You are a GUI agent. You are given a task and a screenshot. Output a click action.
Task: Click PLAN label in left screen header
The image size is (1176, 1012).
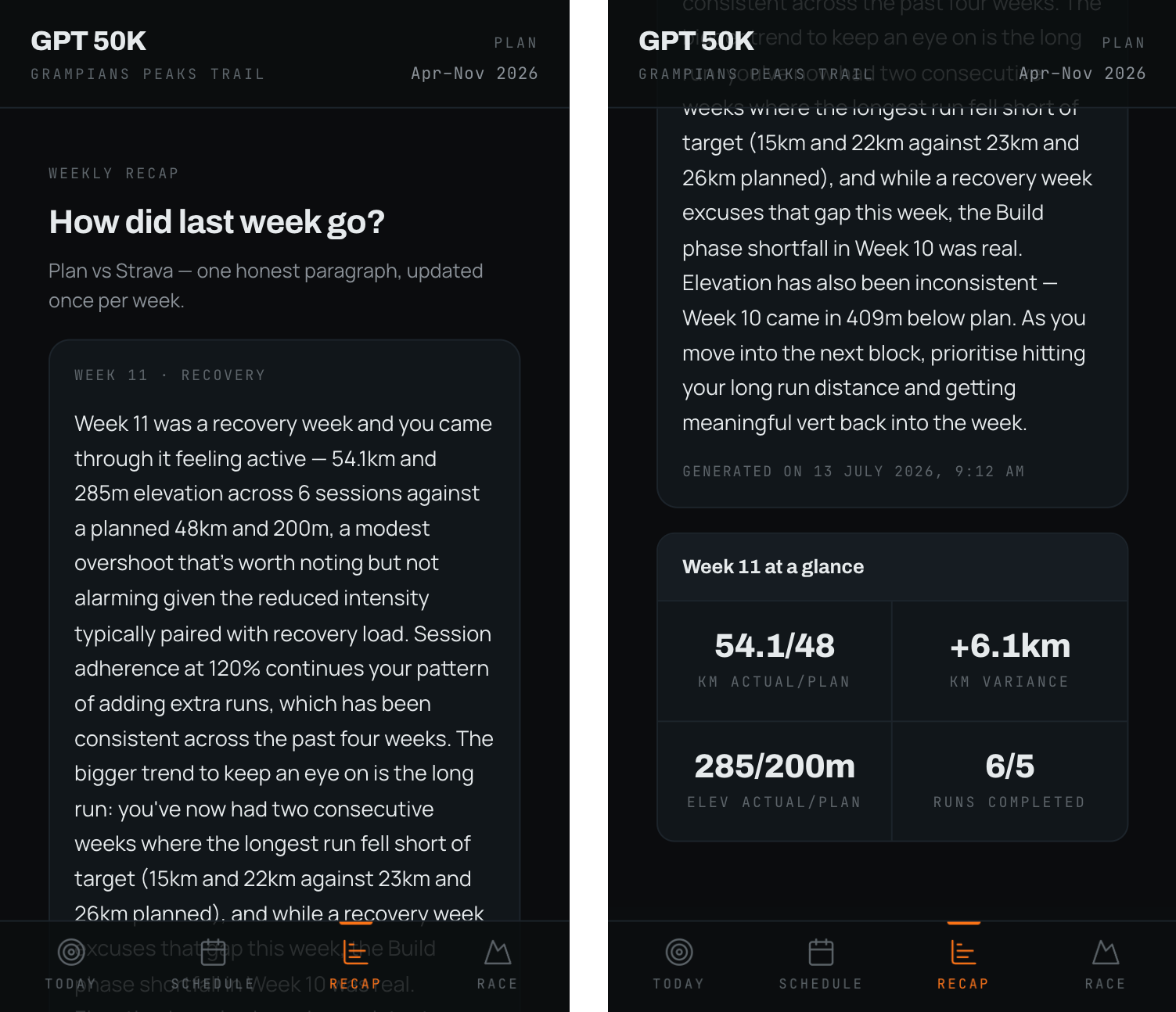pyautogui.click(x=516, y=43)
